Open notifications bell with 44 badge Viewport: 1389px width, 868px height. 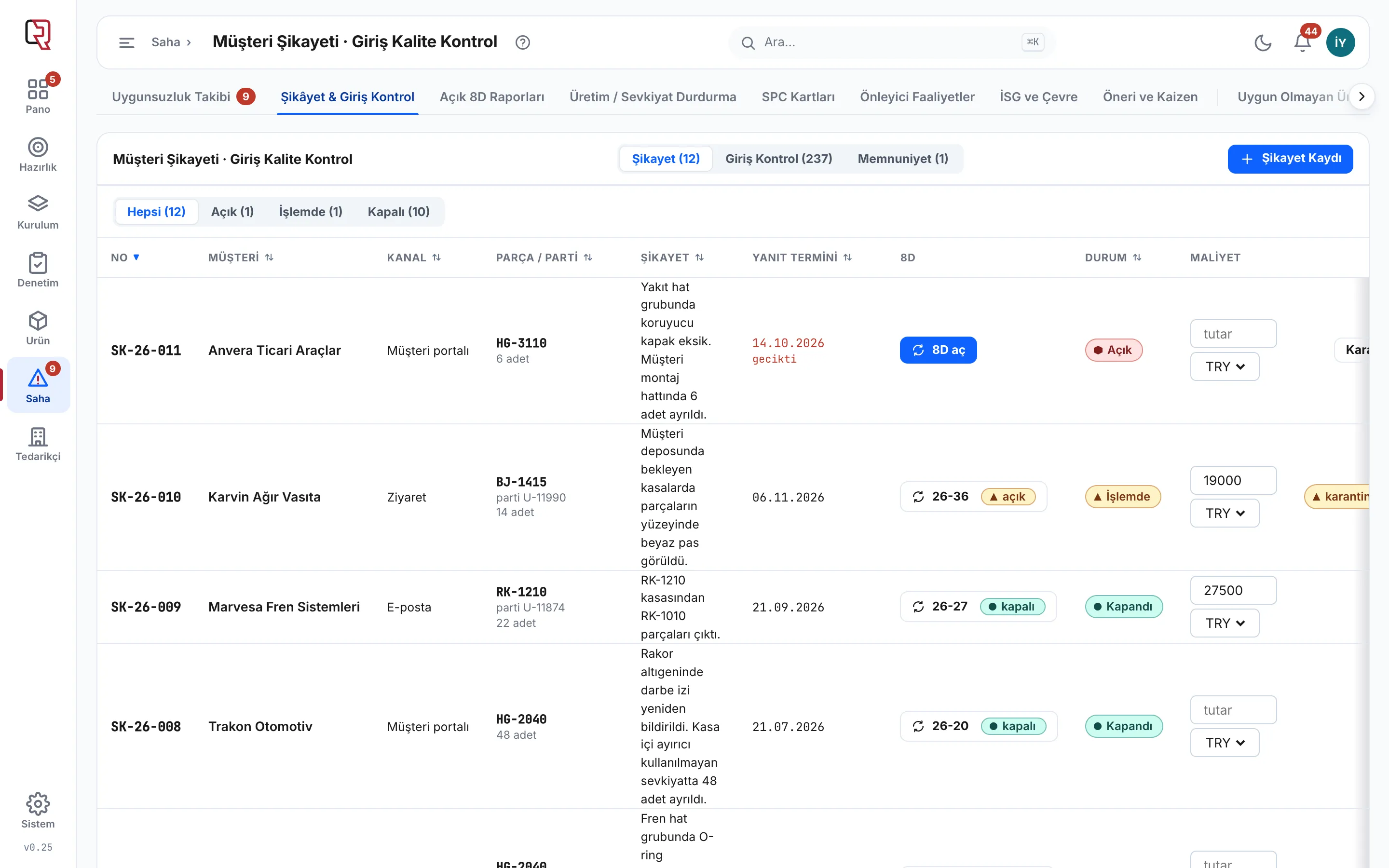[x=1302, y=42]
